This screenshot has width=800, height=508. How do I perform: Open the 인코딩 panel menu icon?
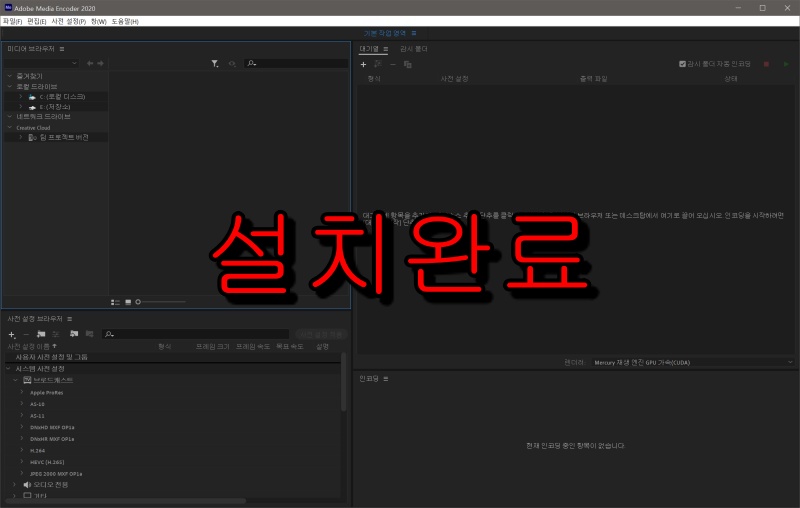click(386, 379)
